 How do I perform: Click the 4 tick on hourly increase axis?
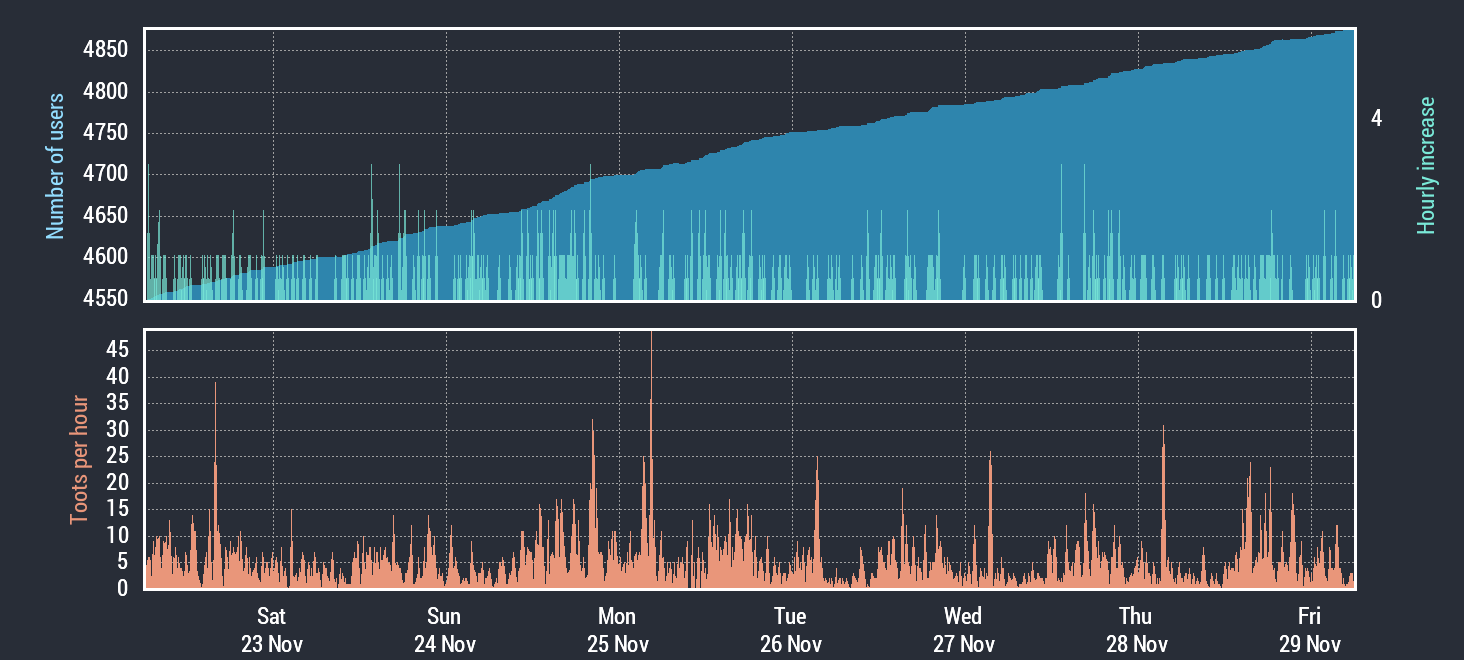1377,118
